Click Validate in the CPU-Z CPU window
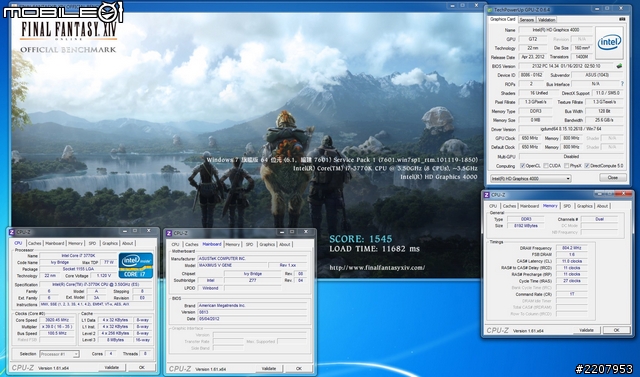 point(111,368)
